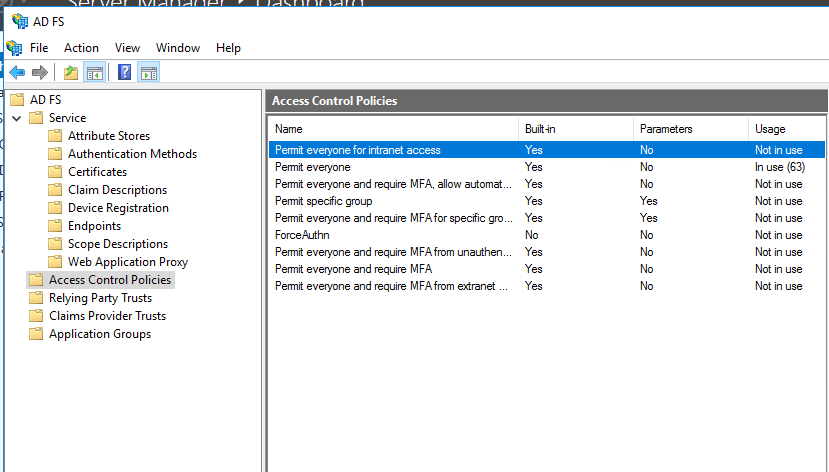Select Claim Descriptions tree item
829x472 pixels.
117,190
